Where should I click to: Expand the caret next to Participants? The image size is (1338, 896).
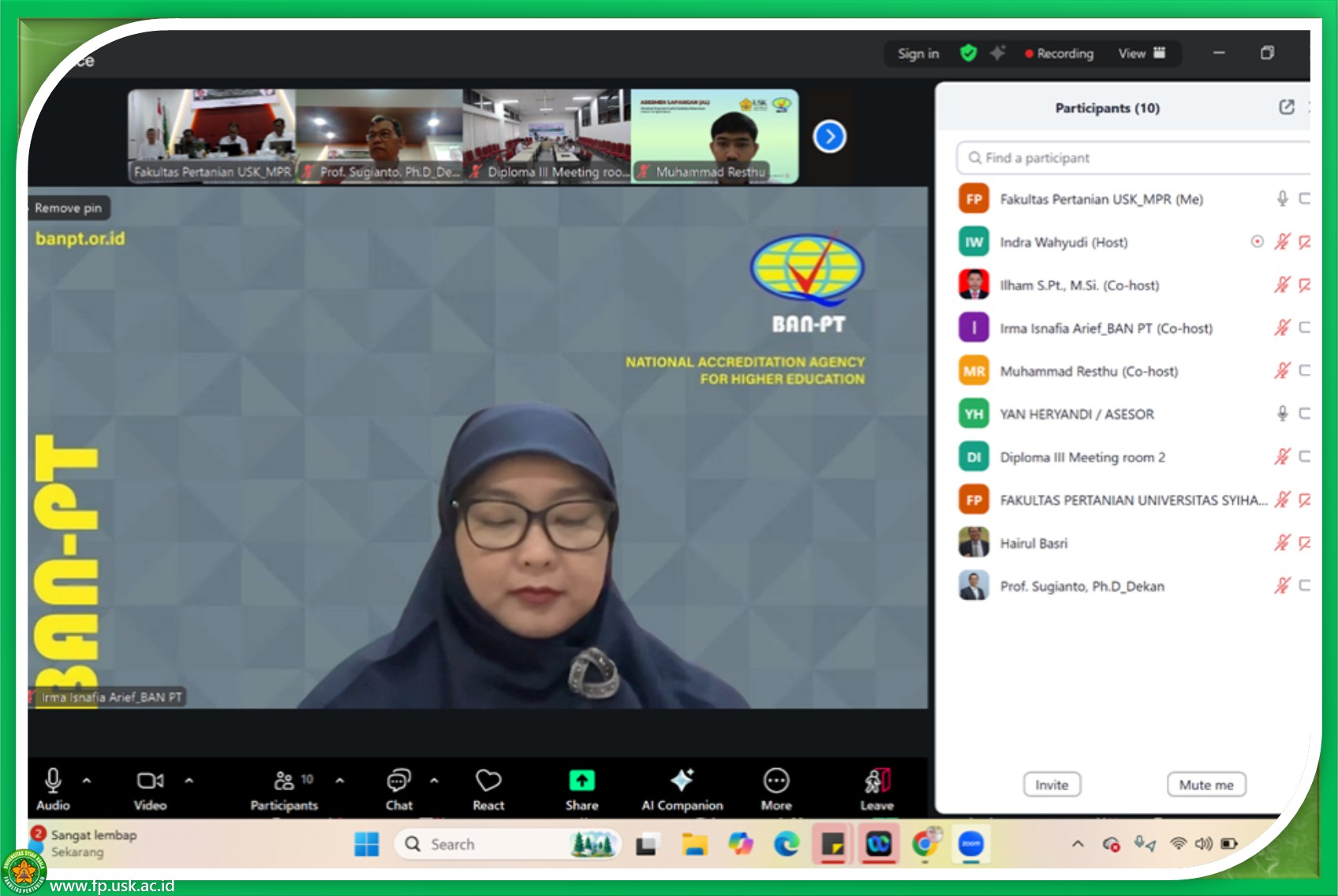(x=340, y=781)
